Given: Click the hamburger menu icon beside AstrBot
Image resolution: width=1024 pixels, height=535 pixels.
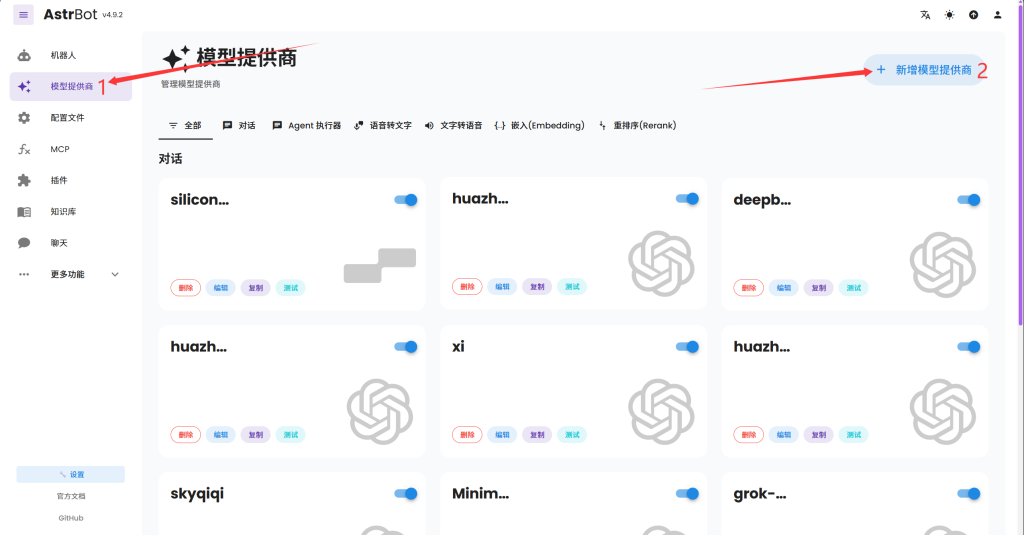Looking at the screenshot, I should 23,15.
